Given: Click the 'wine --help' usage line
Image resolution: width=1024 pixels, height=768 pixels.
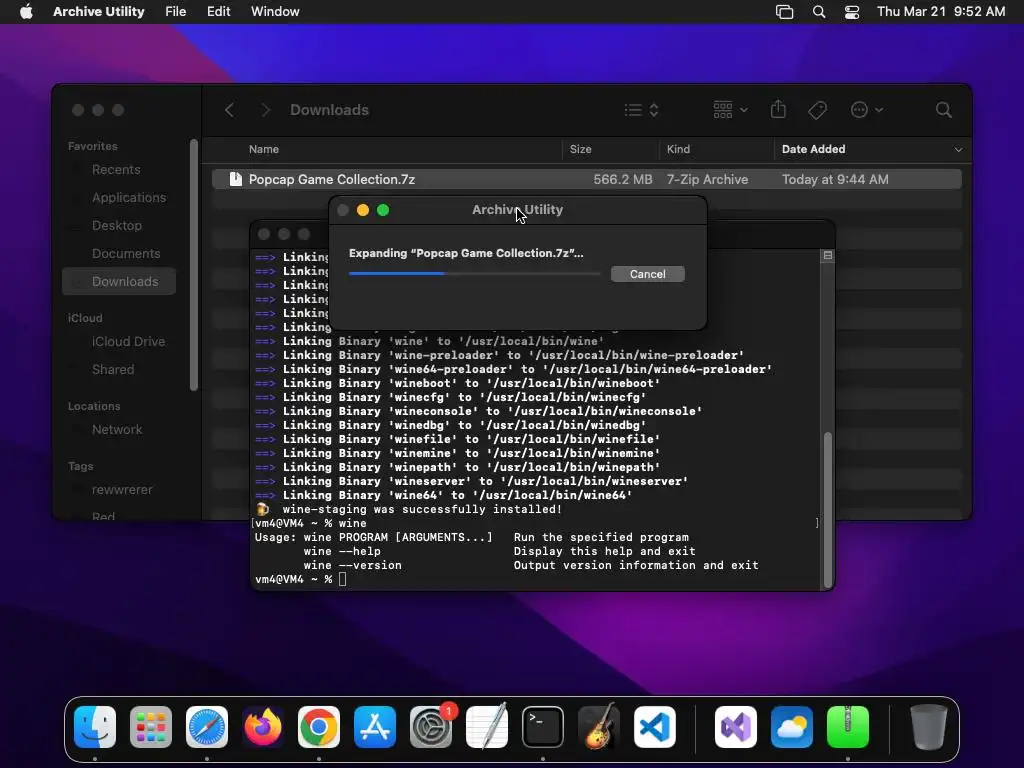Looking at the screenshot, I should click(x=500, y=552).
